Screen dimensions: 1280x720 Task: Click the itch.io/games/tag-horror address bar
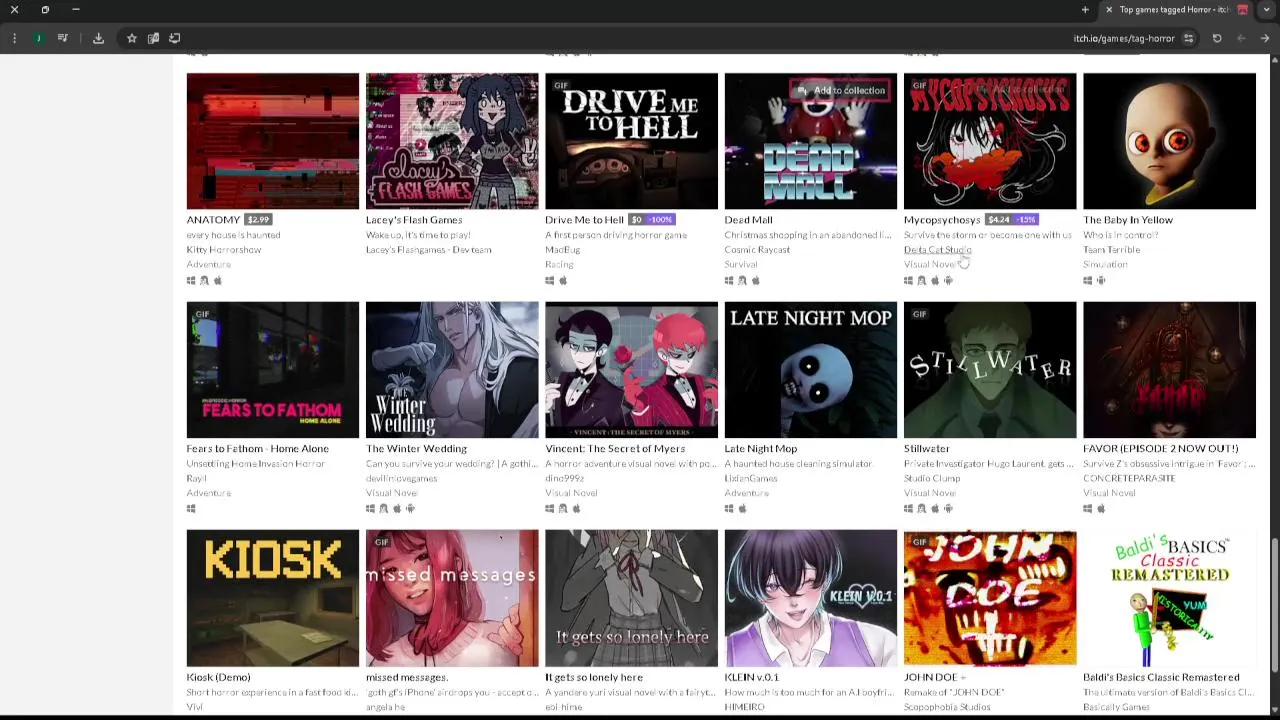point(1124,38)
